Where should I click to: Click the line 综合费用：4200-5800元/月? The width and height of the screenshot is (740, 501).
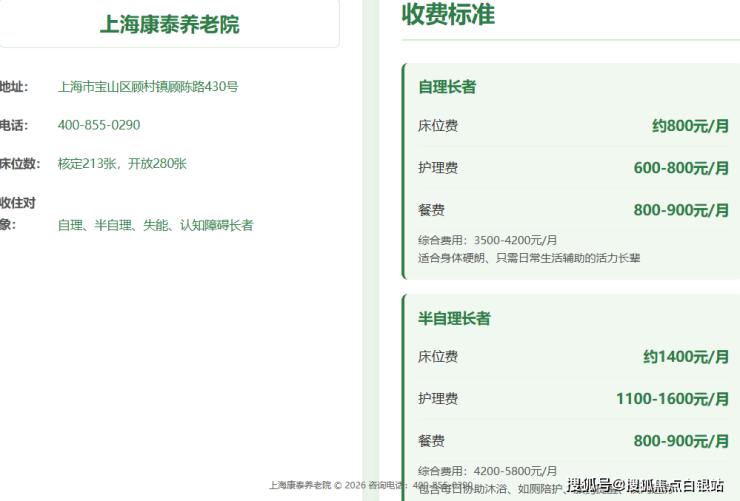coord(488,471)
